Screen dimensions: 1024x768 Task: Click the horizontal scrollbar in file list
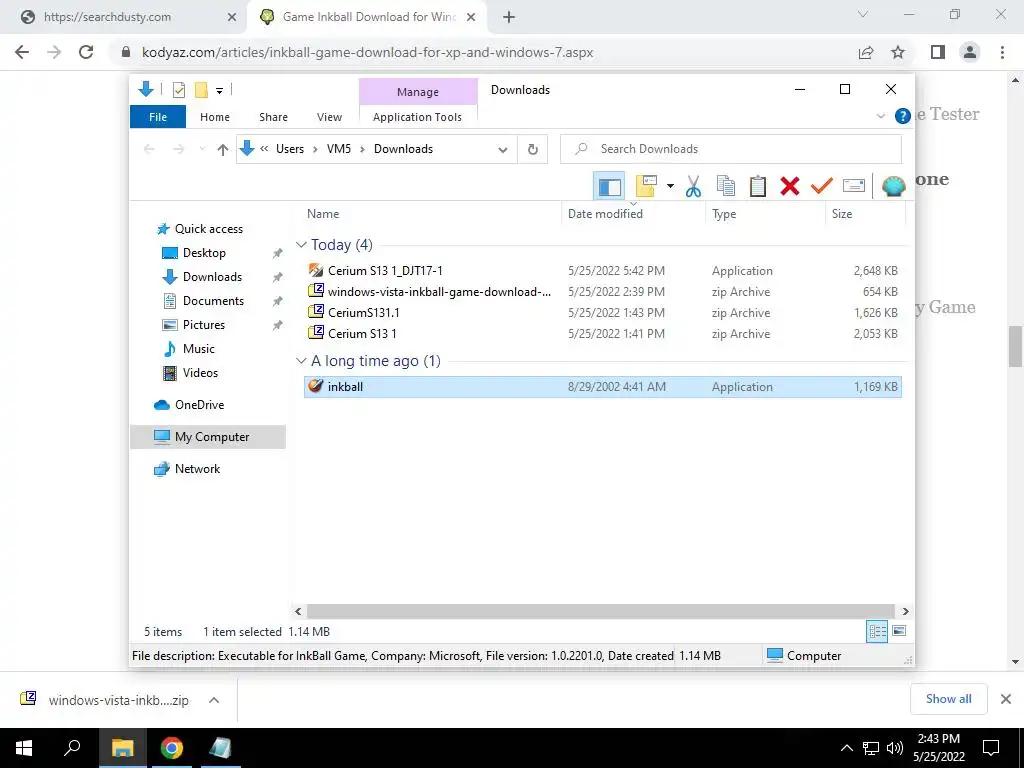tap(601, 611)
